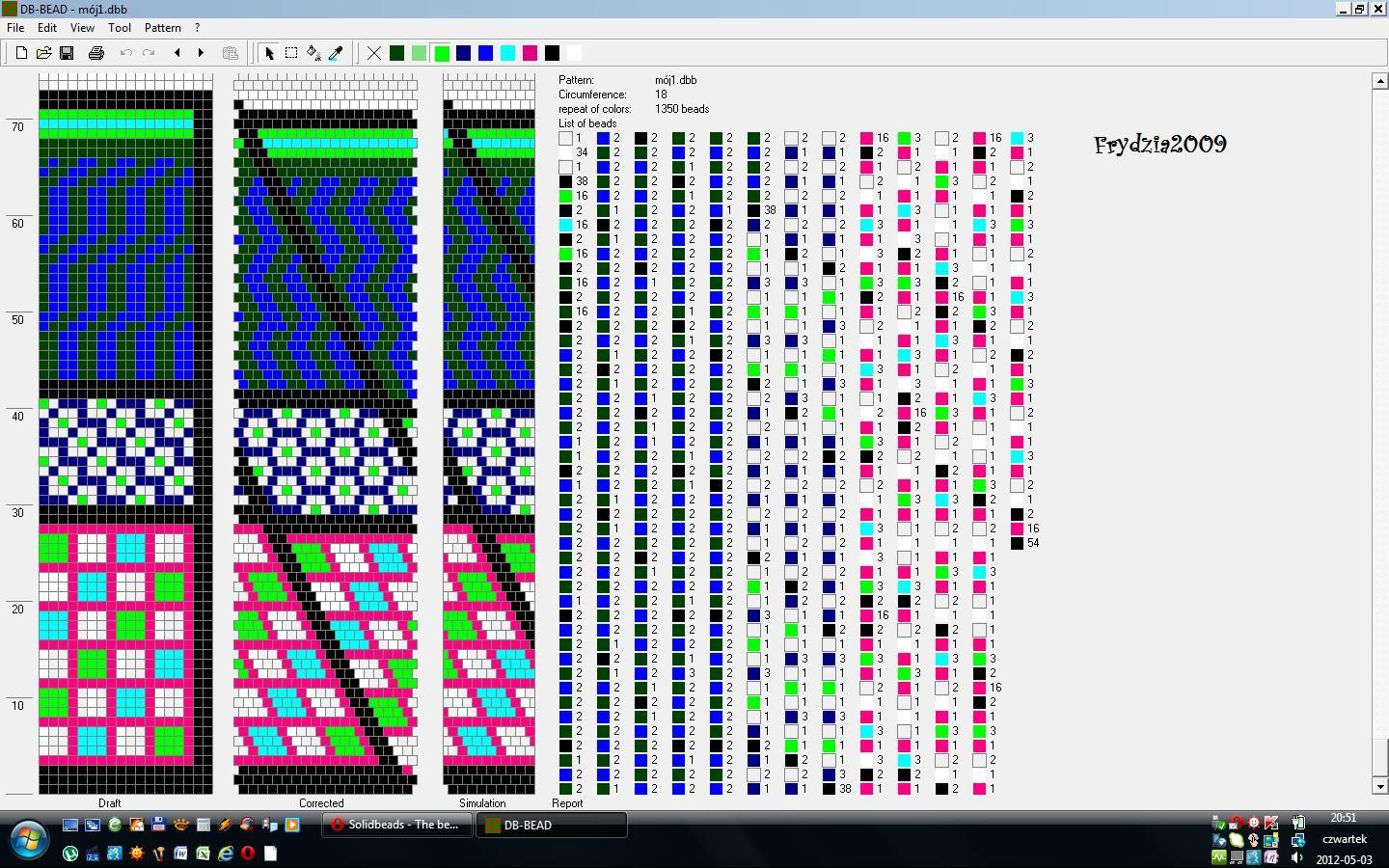Viewport: 1389px width, 868px height.
Task: Choose the light green color swatch
Action: coord(419,53)
